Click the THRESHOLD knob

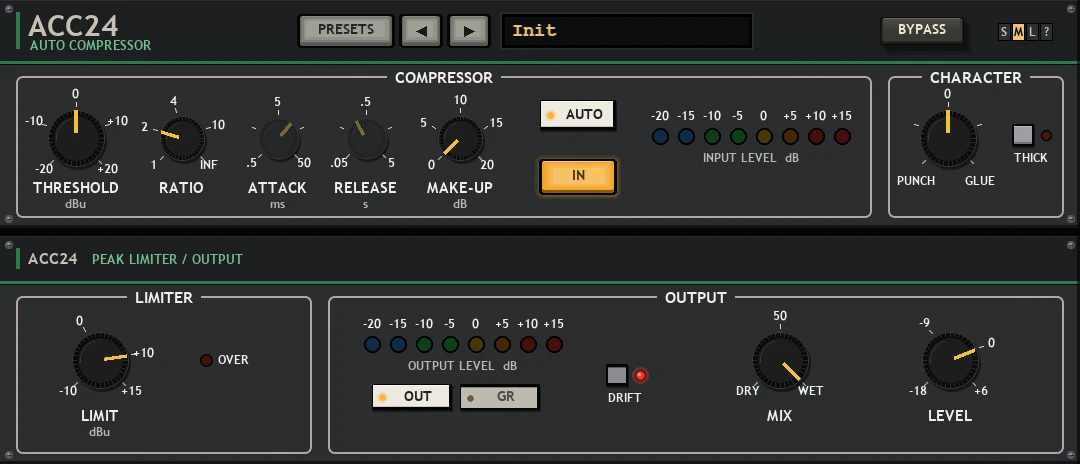pos(76,138)
